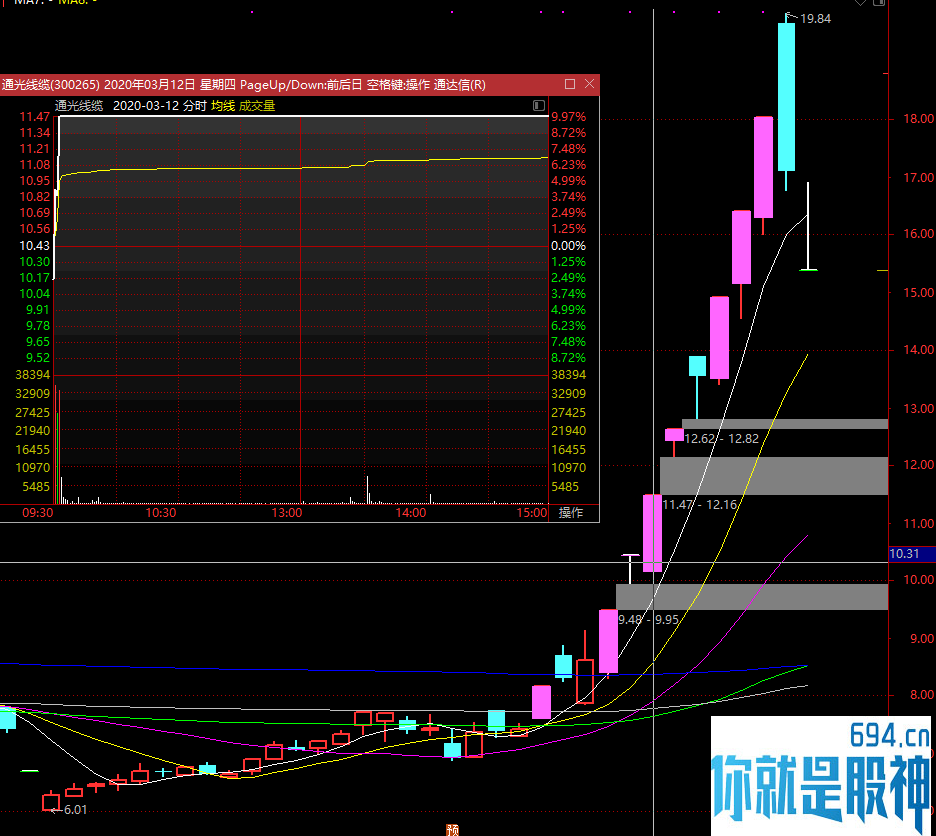Close the 通光线缆 intraday popup window
This screenshot has height=836, width=936.
coord(589,84)
